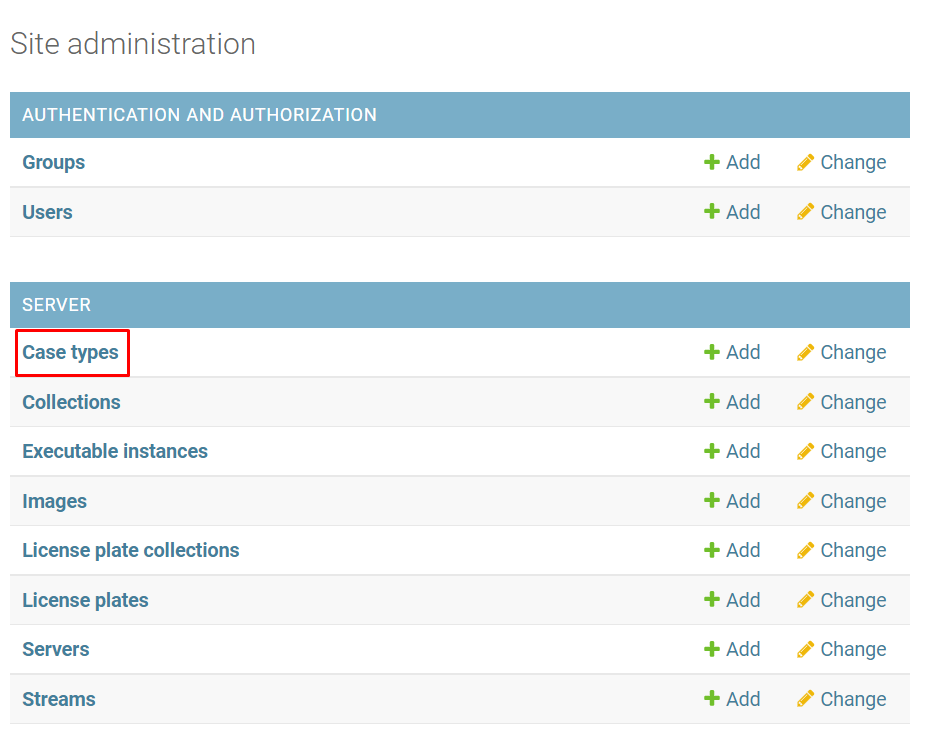
Task: Open Executable instances page
Action: click(115, 451)
